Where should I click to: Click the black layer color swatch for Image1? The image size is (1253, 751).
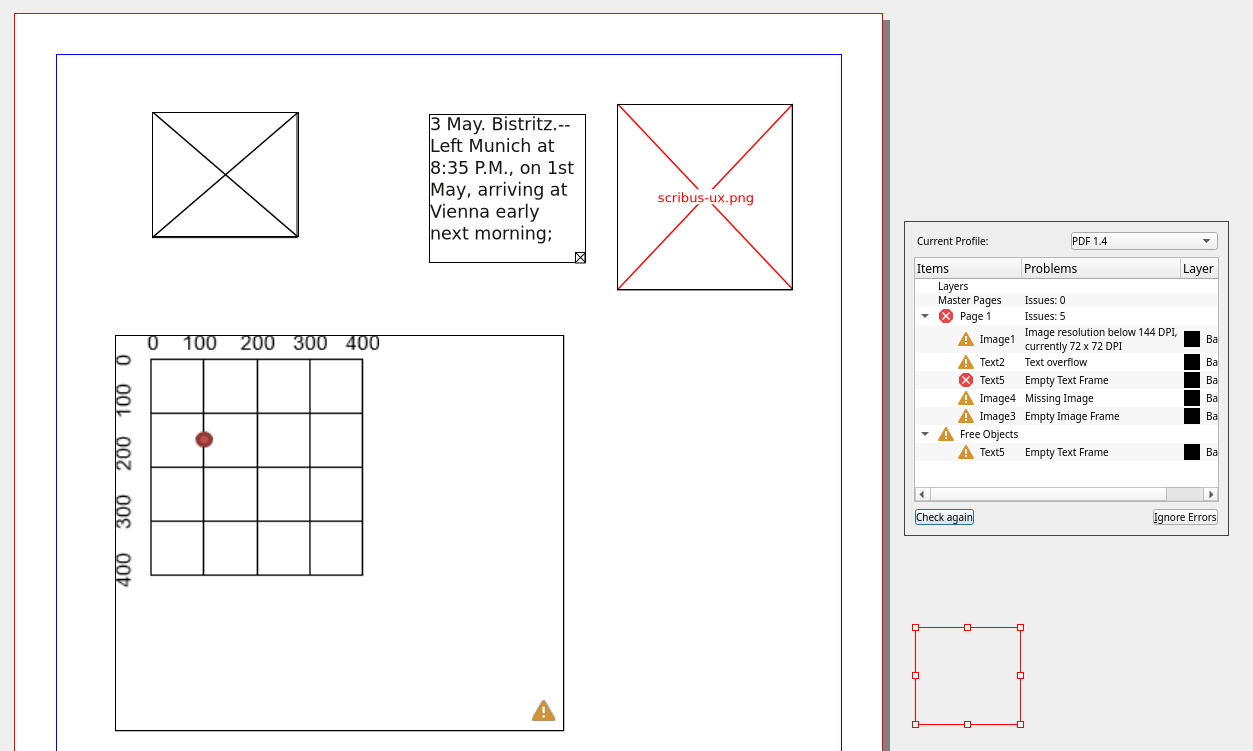(1192, 339)
